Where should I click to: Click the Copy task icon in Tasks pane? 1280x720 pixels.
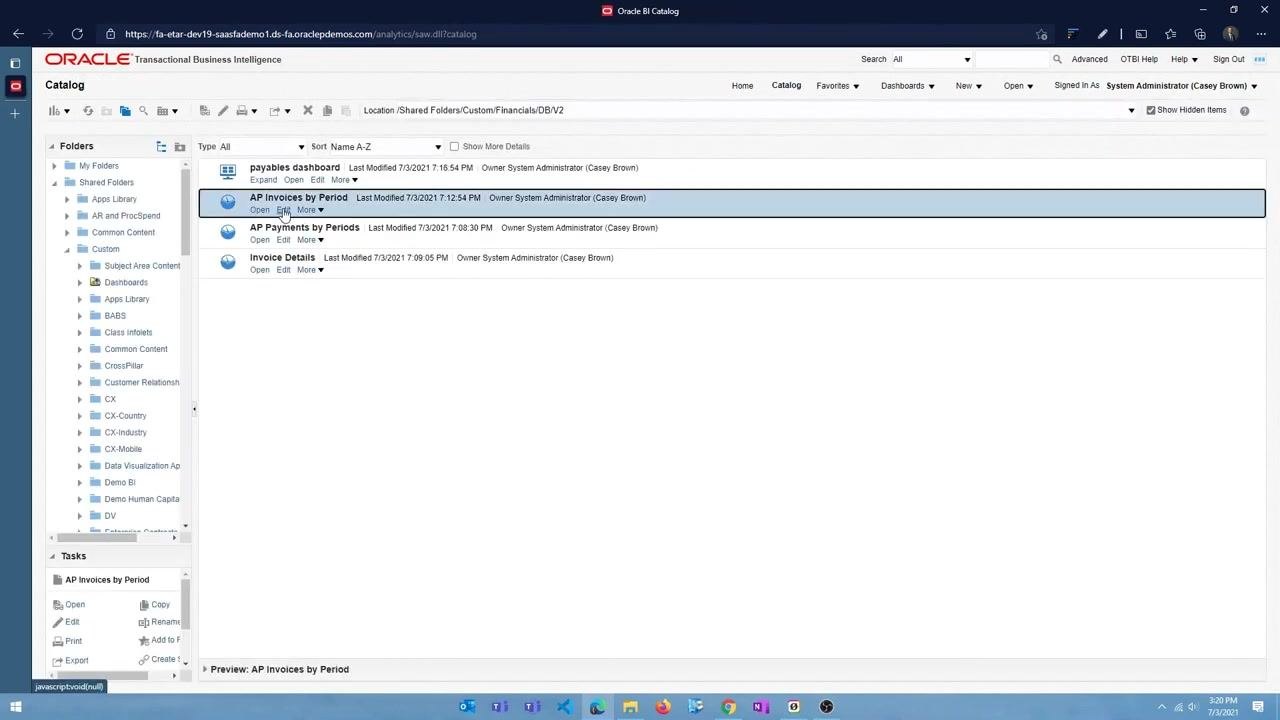click(145, 605)
